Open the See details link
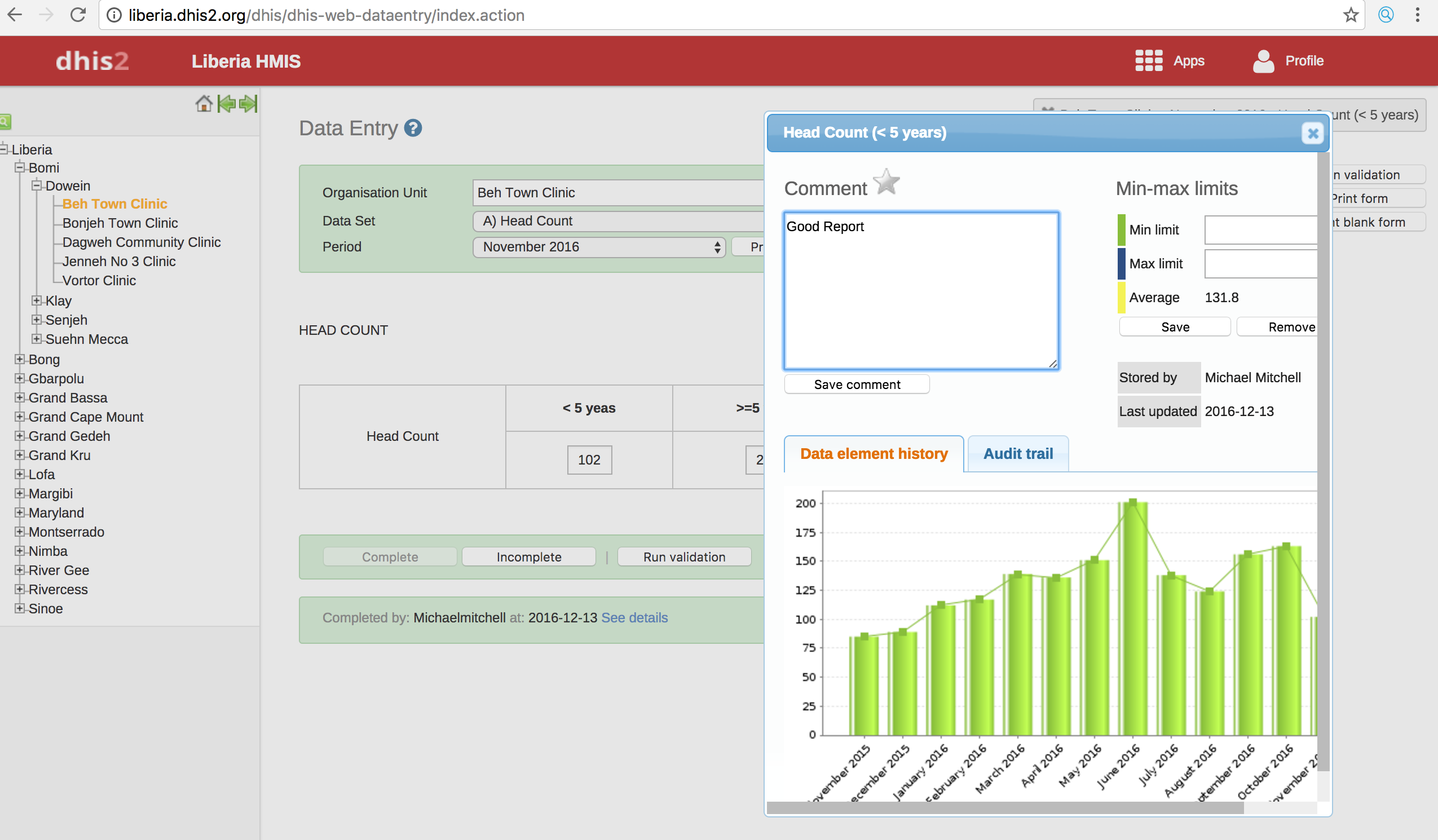This screenshot has width=1438, height=840. [634, 617]
